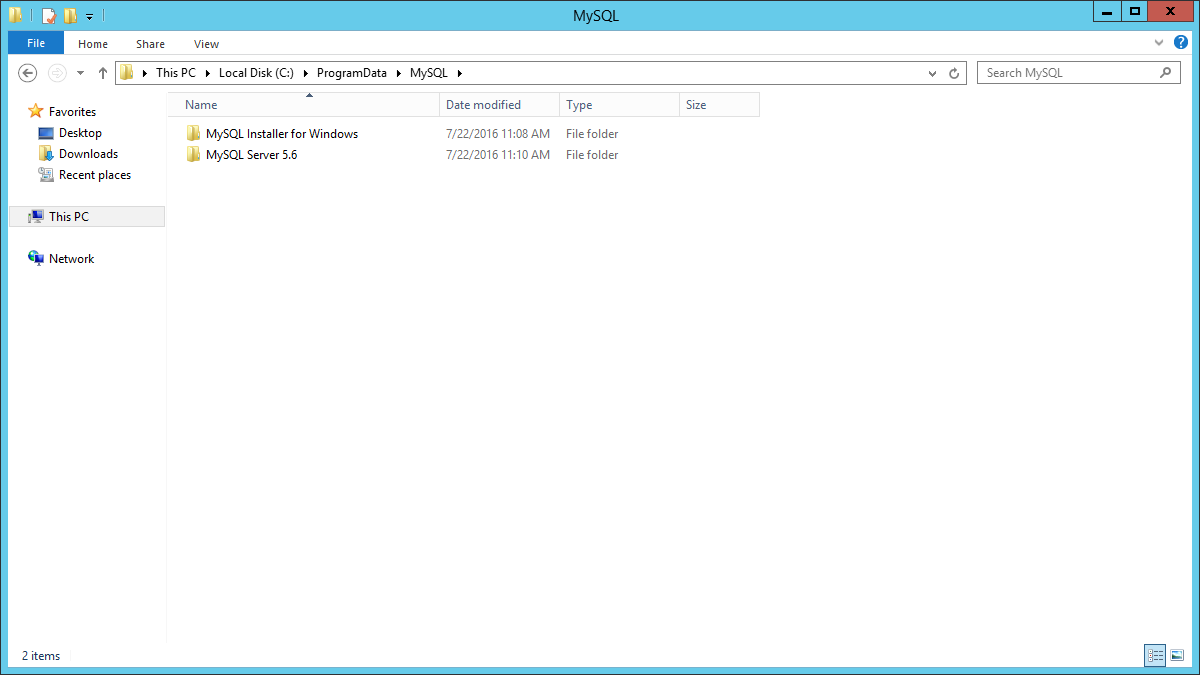Viewport: 1200px width, 675px height.
Task: Open the File ribbon tab
Action: click(36, 43)
